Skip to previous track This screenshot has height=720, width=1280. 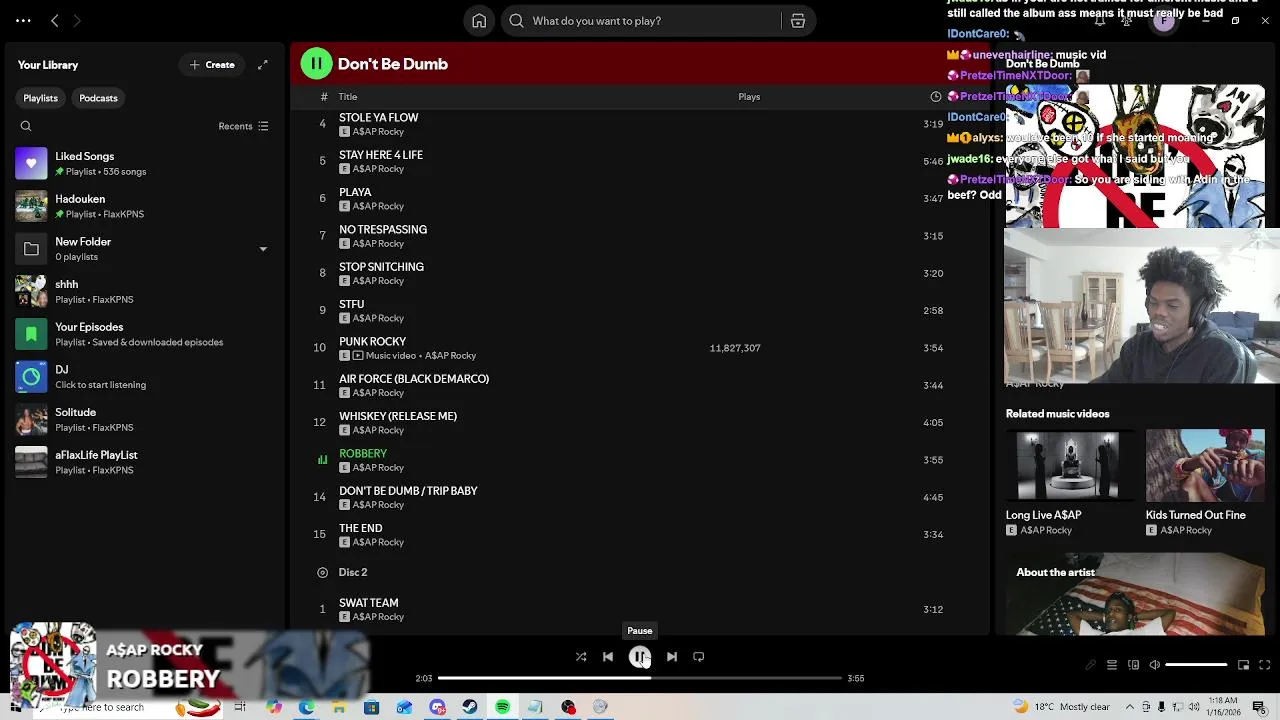point(608,657)
